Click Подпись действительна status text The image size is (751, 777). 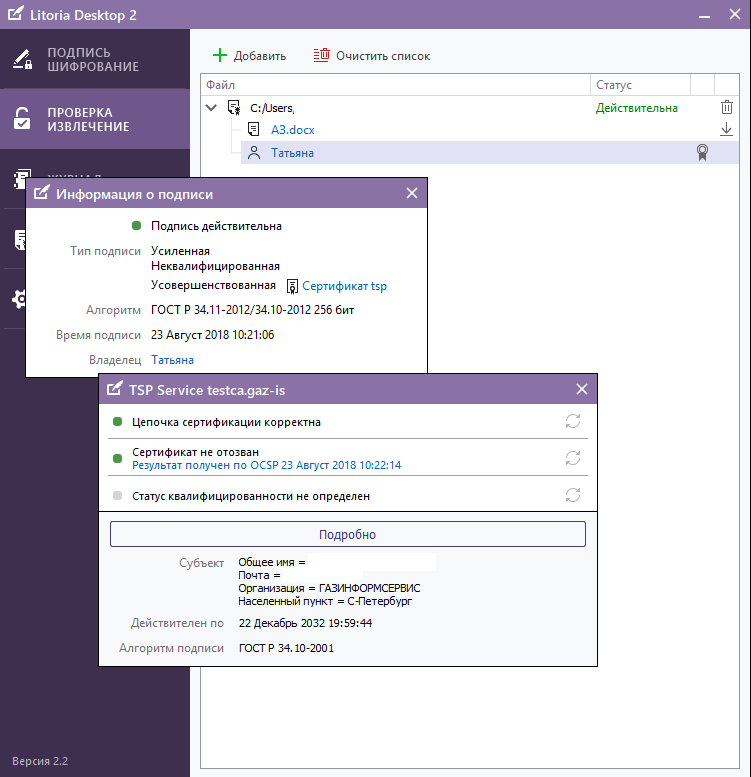coord(216,226)
